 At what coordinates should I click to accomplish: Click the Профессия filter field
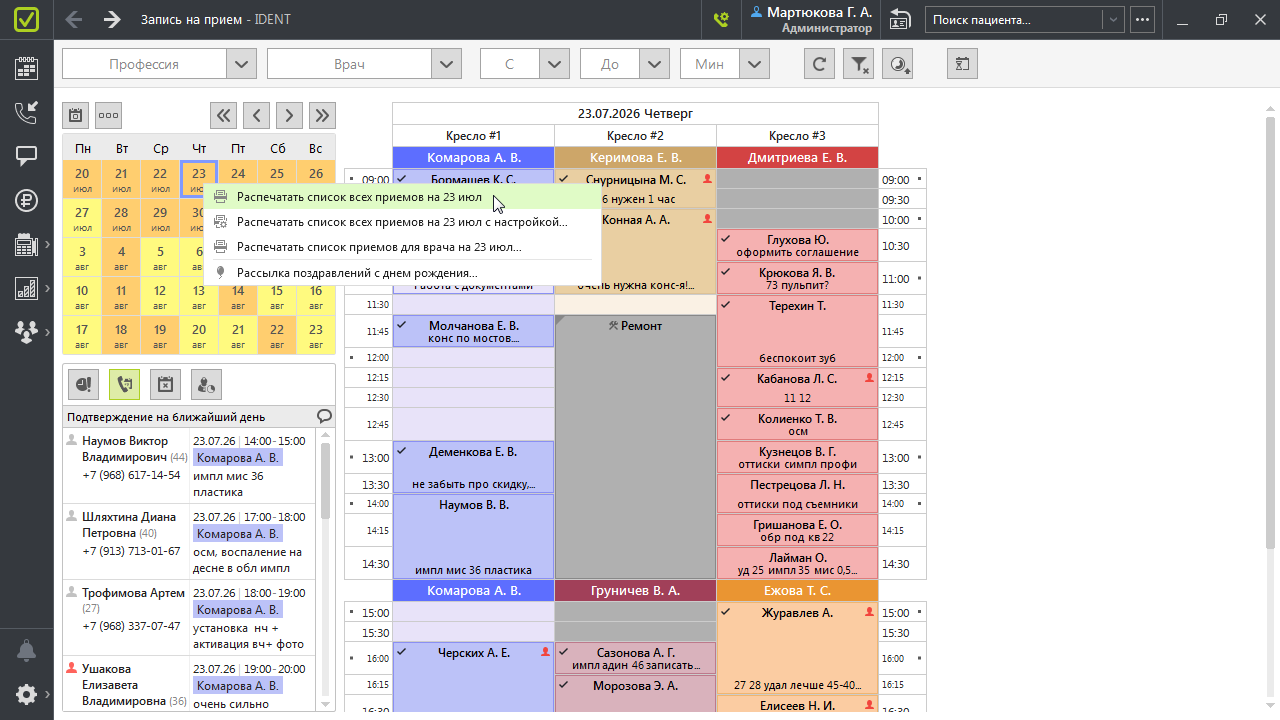coord(144,64)
